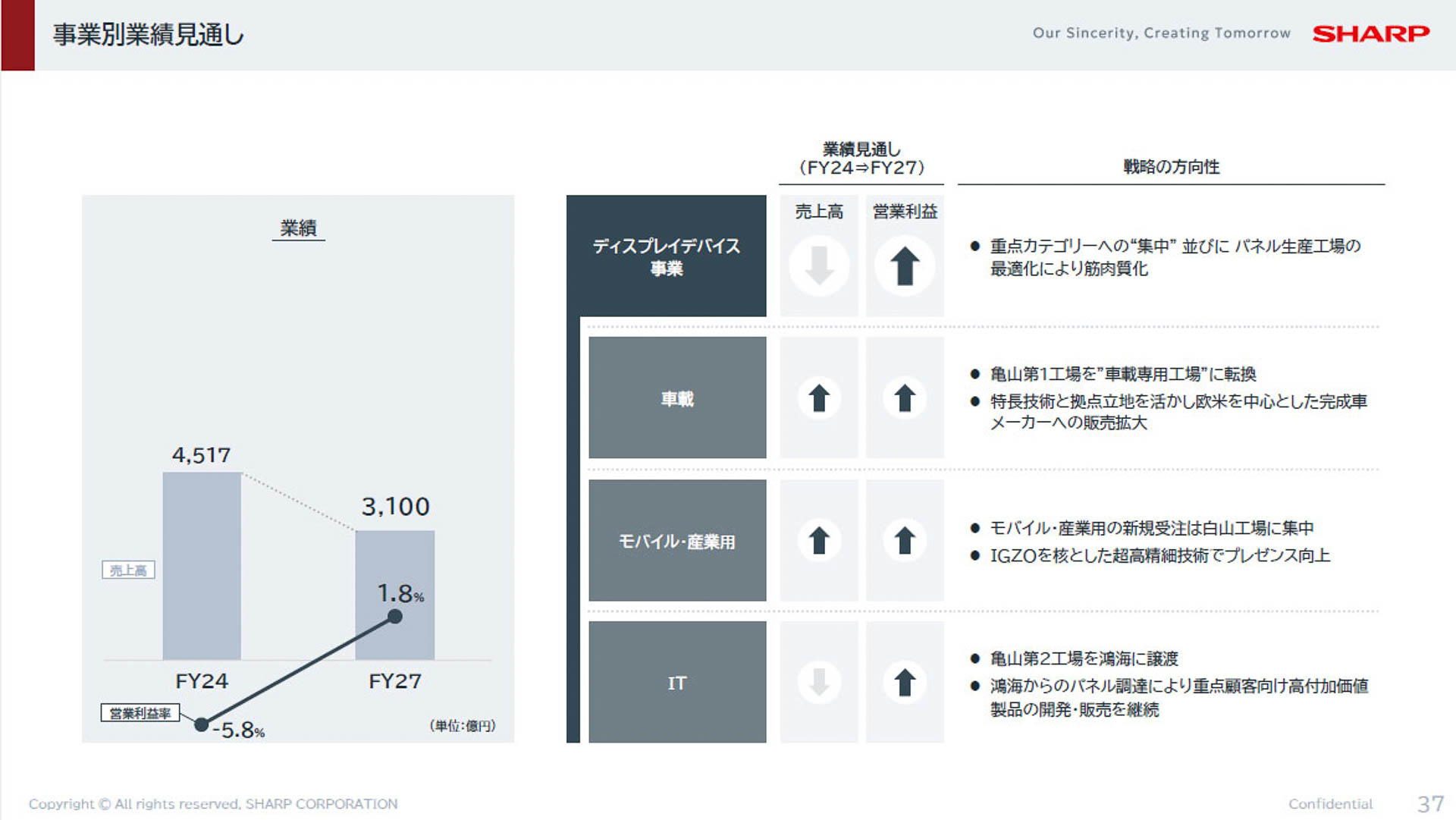Select the upward 売上高 arrow for モバイル・産業用
The height and width of the screenshot is (820, 1456).
819,540
